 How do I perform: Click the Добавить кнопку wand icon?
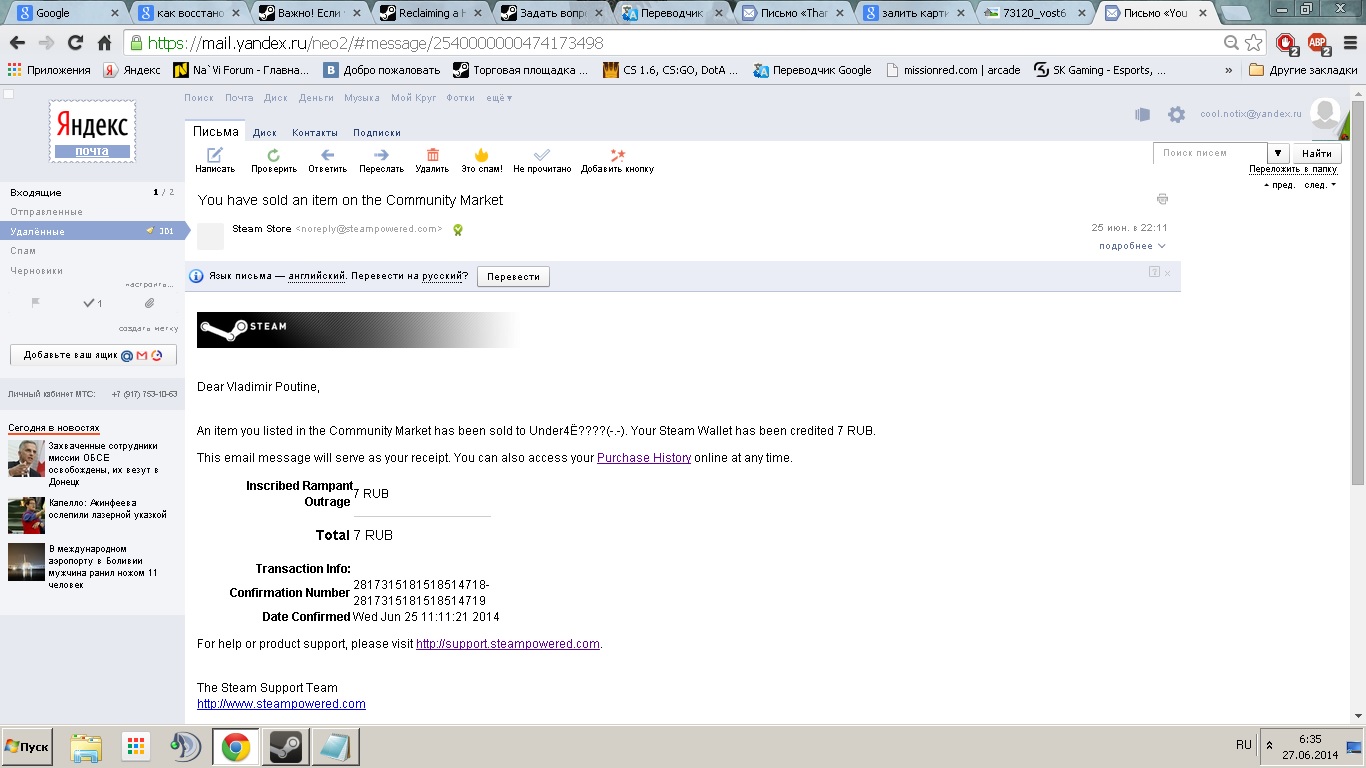617,155
